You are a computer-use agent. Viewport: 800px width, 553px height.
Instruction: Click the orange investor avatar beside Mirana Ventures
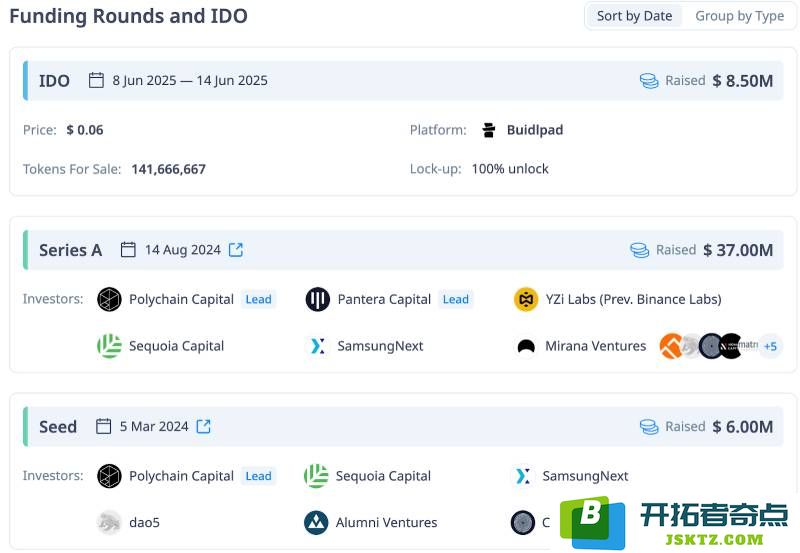(670, 346)
